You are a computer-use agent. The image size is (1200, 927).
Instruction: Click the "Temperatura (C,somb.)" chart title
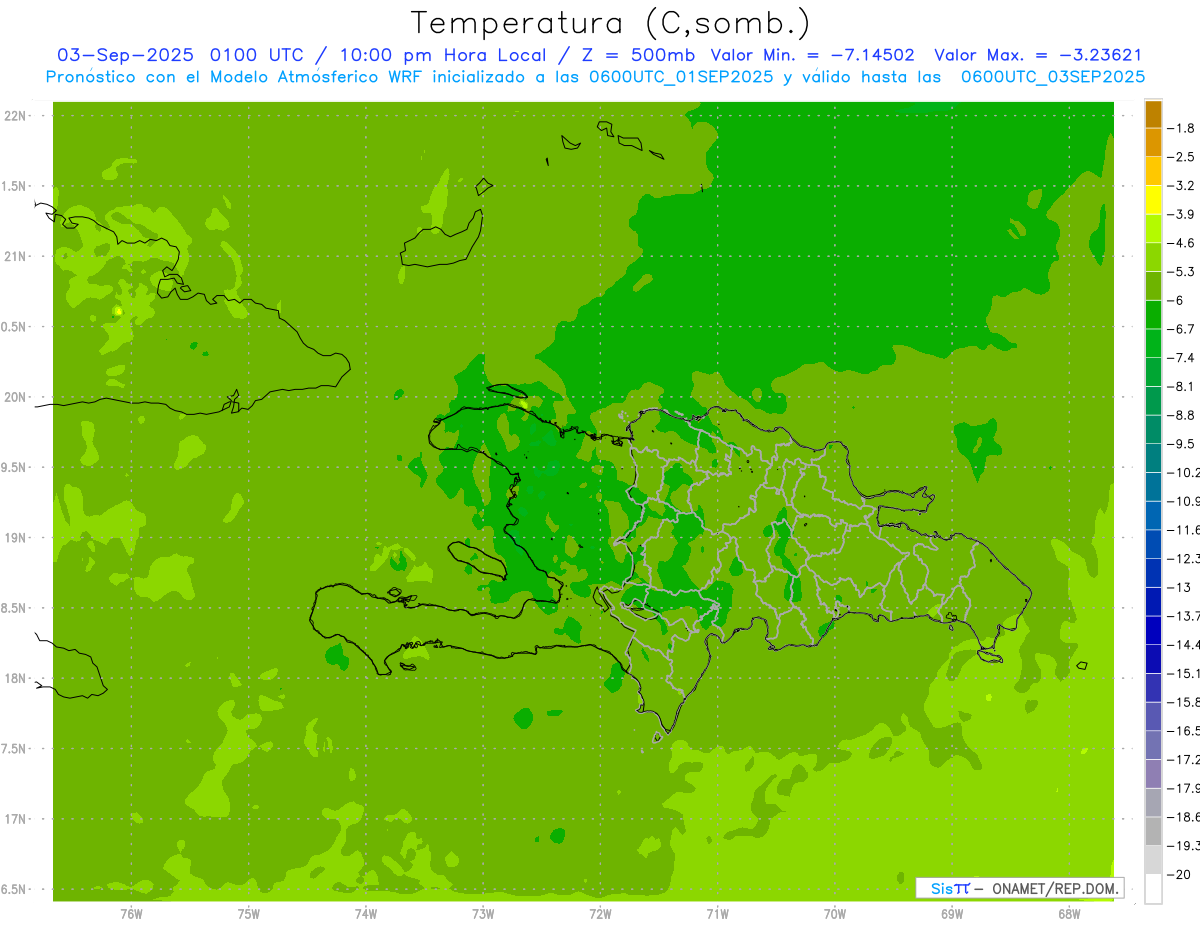(611, 22)
